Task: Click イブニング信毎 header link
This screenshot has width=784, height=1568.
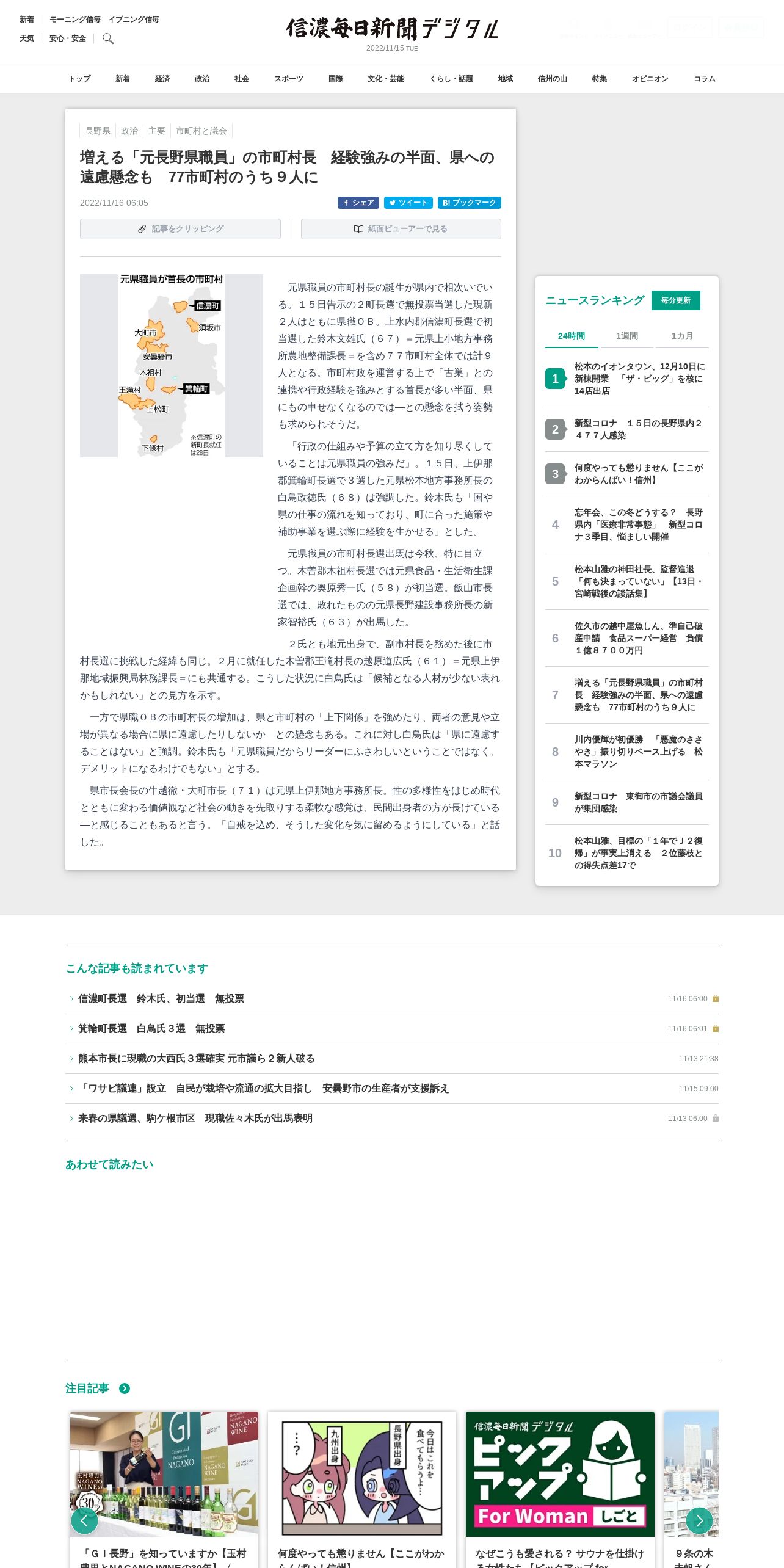Action: (x=134, y=20)
